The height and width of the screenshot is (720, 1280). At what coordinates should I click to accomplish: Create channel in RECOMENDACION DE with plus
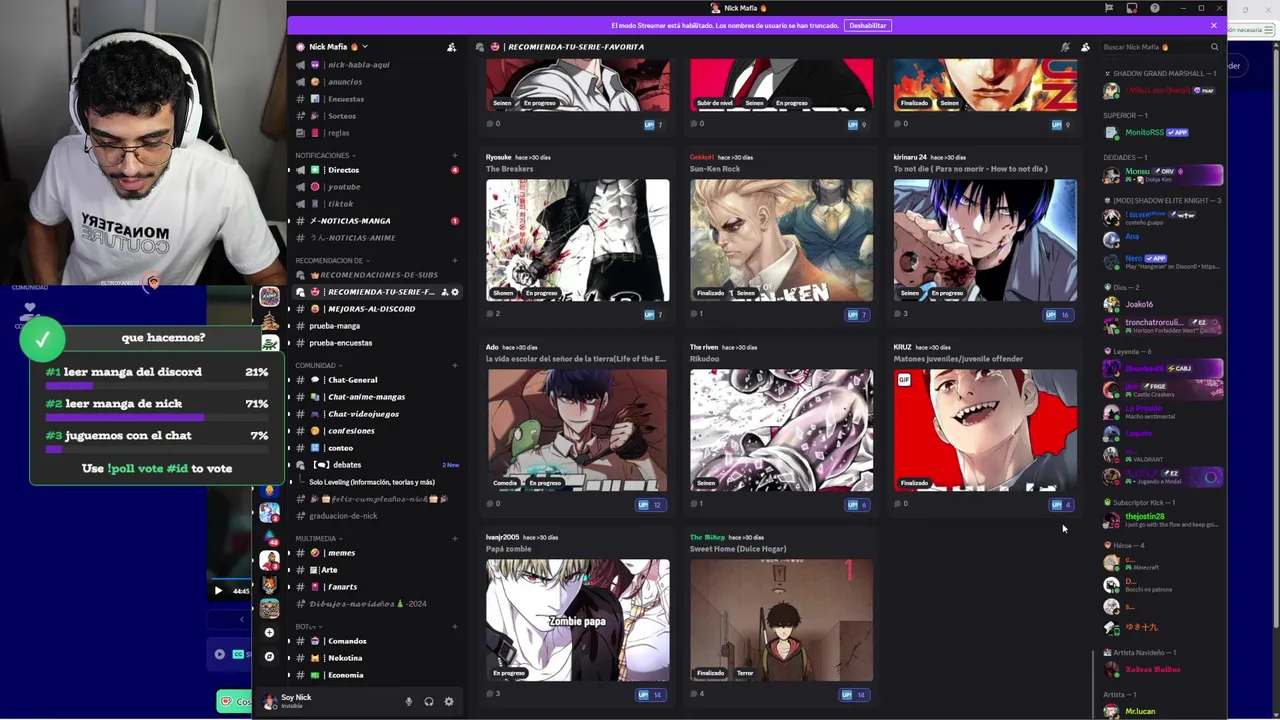(x=455, y=261)
